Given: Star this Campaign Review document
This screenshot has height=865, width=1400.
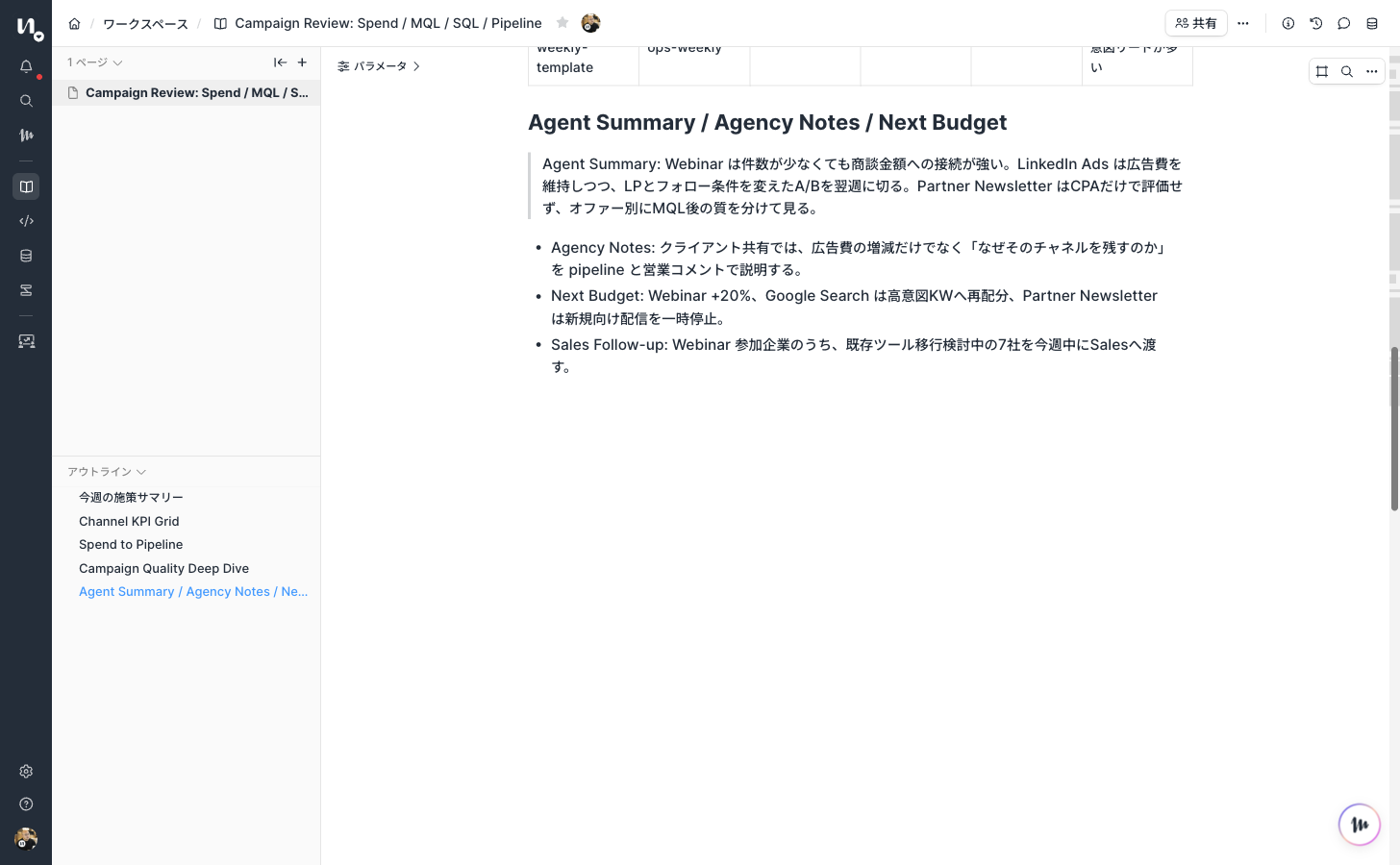Looking at the screenshot, I should tap(562, 22).
